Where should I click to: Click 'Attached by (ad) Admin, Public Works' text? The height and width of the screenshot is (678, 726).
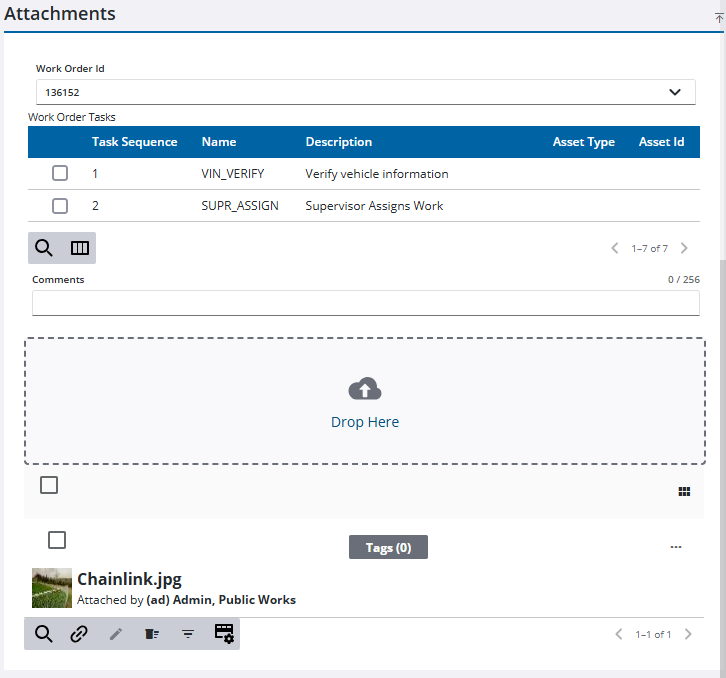pyautogui.click(x=186, y=600)
